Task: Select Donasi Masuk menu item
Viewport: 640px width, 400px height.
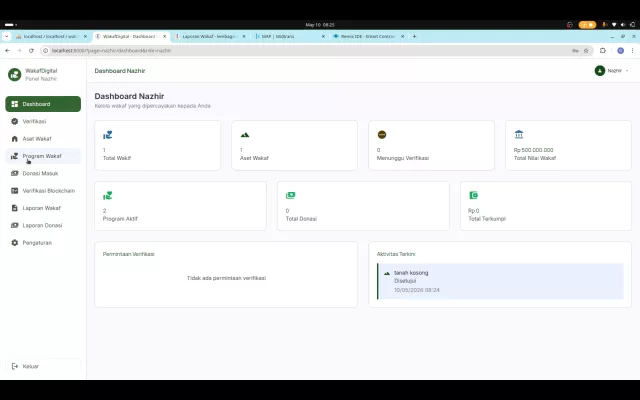Action: pos(43,173)
